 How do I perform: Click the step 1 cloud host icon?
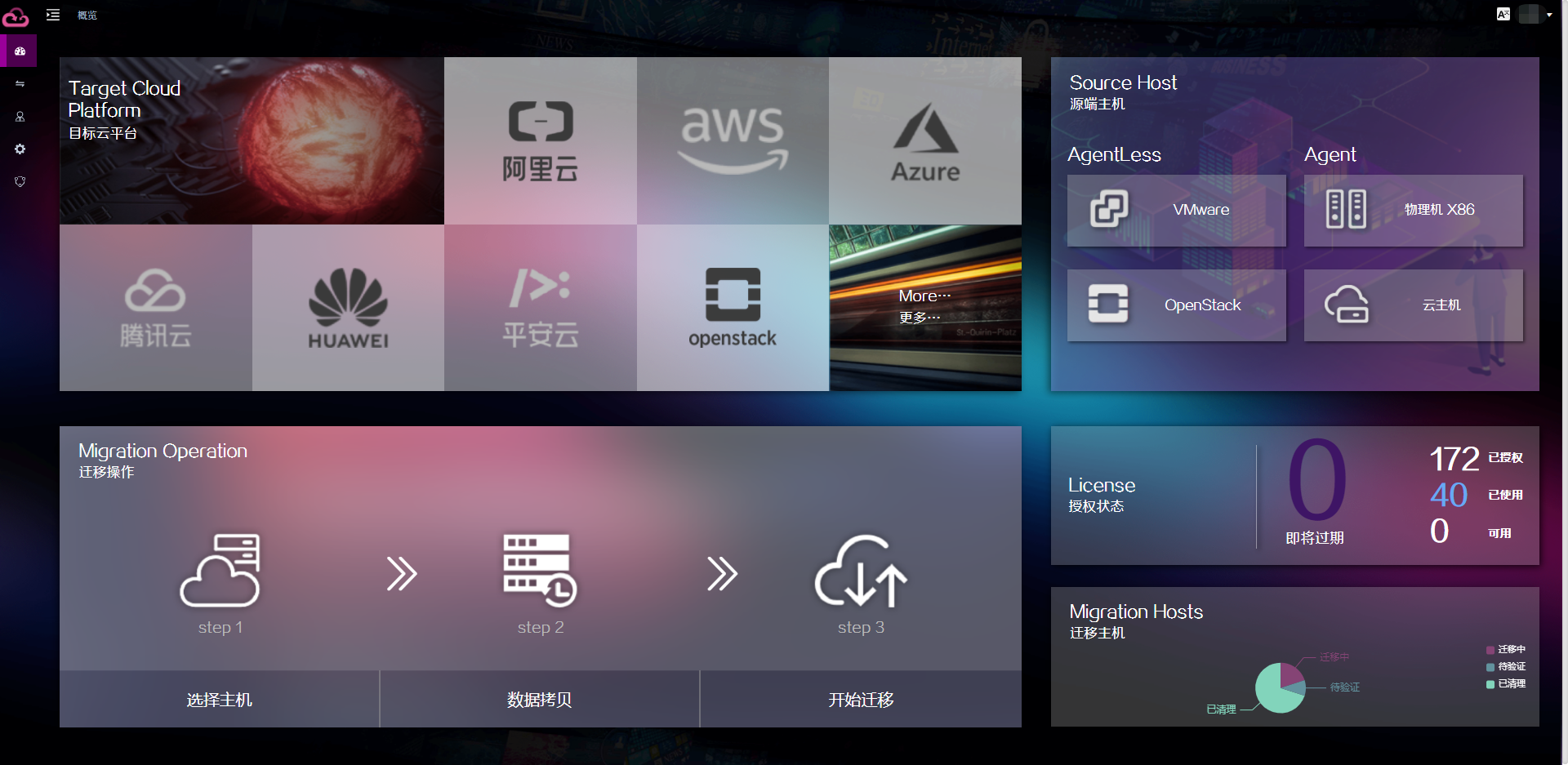[x=220, y=571]
